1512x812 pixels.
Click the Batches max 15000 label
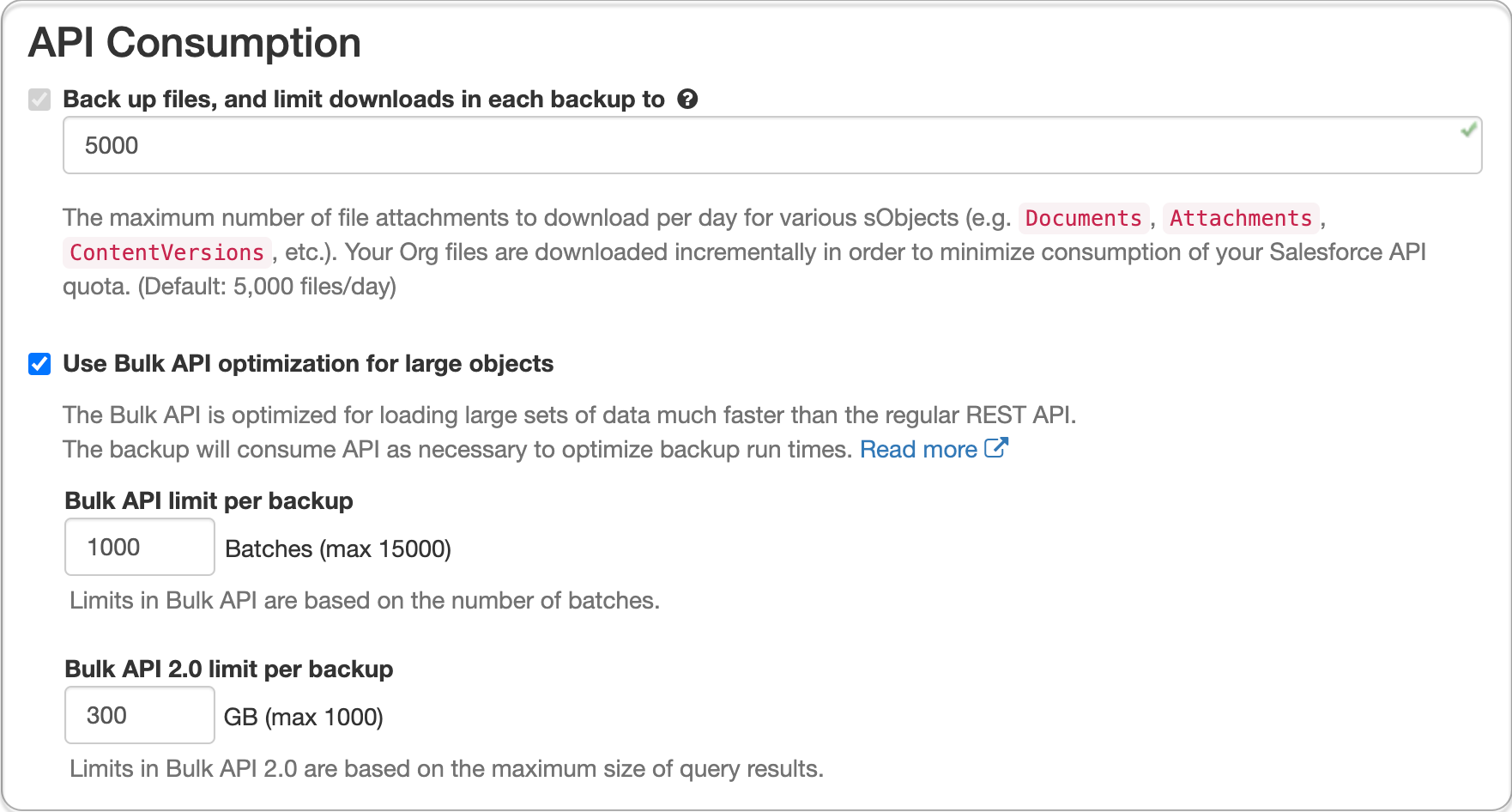[337, 548]
